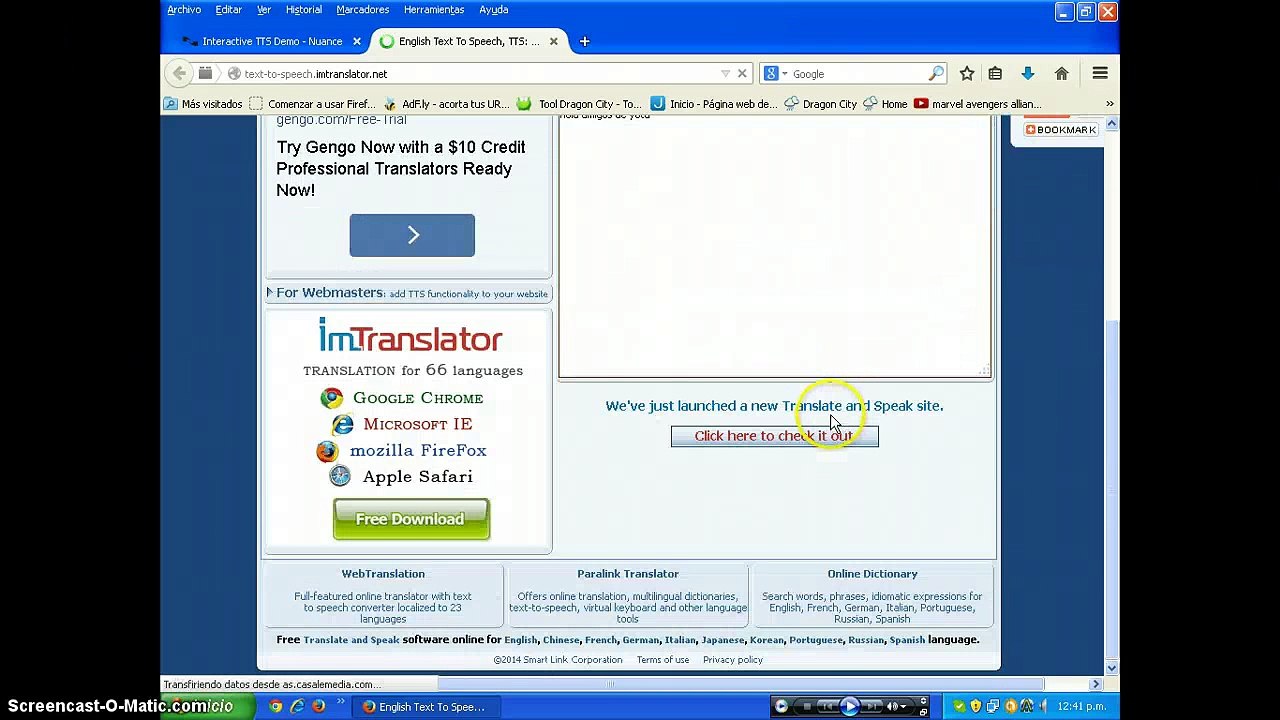Click the search magnifier in the Google box
The image size is (1280, 720).
tap(936, 73)
